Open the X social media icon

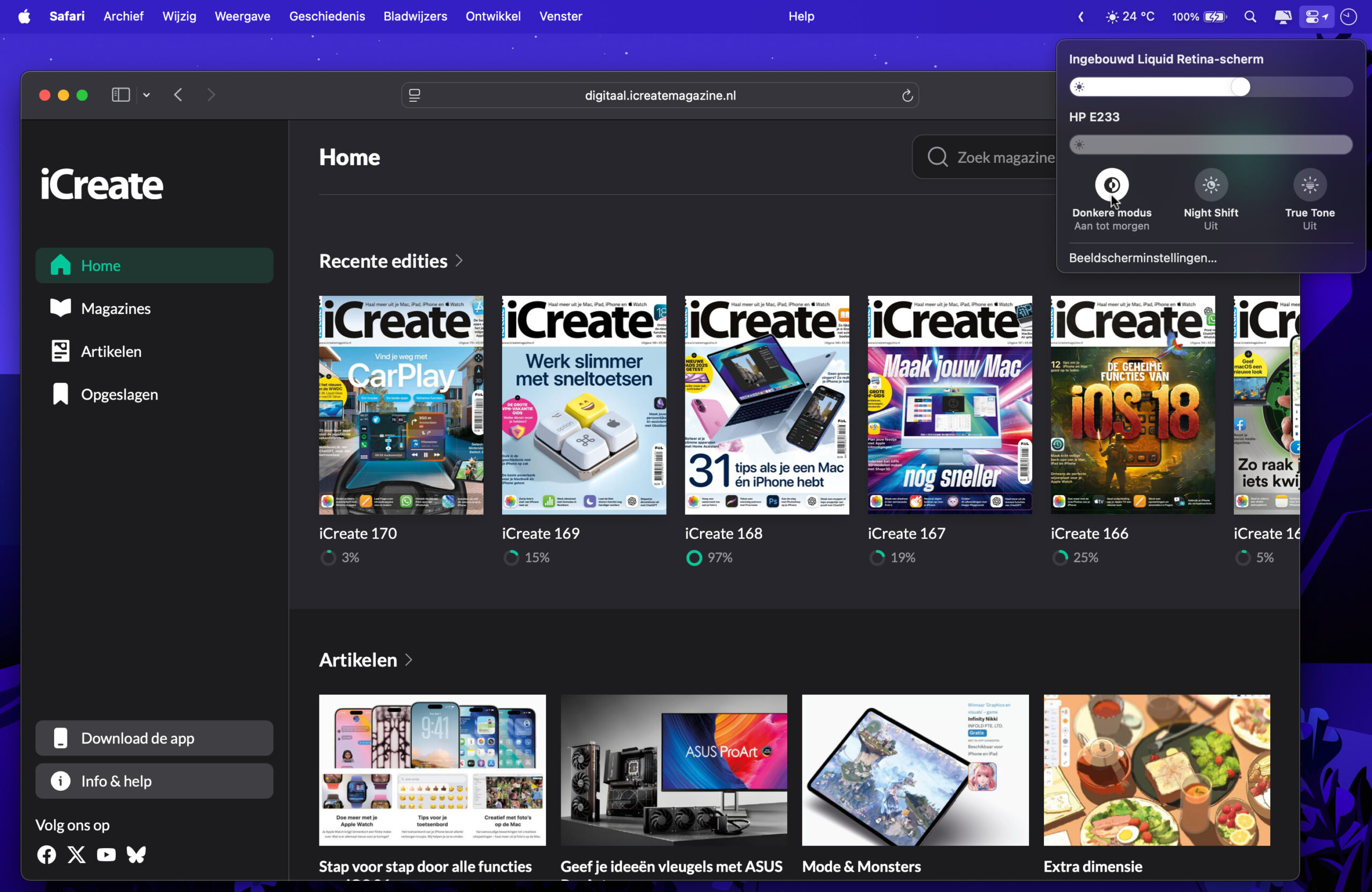coord(76,854)
